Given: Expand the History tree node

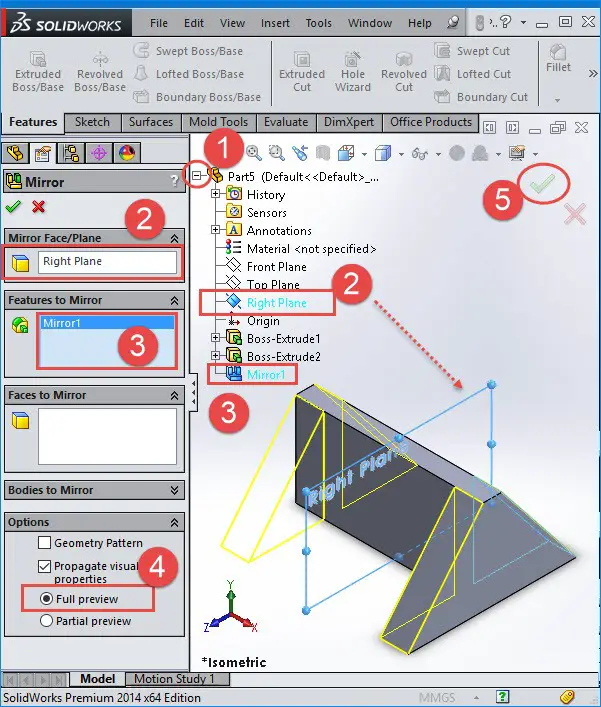Looking at the screenshot, I should 216,194.
